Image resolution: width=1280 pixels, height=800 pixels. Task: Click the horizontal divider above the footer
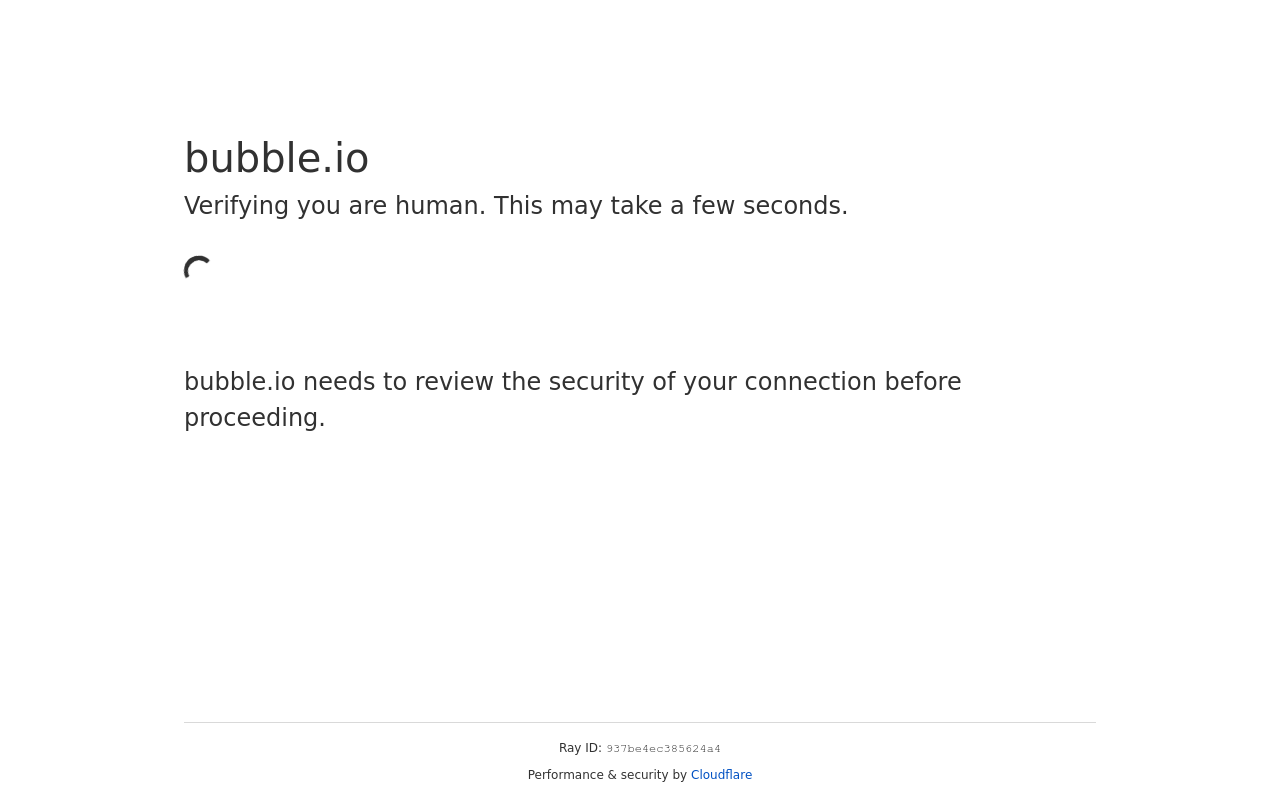pos(640,722)
